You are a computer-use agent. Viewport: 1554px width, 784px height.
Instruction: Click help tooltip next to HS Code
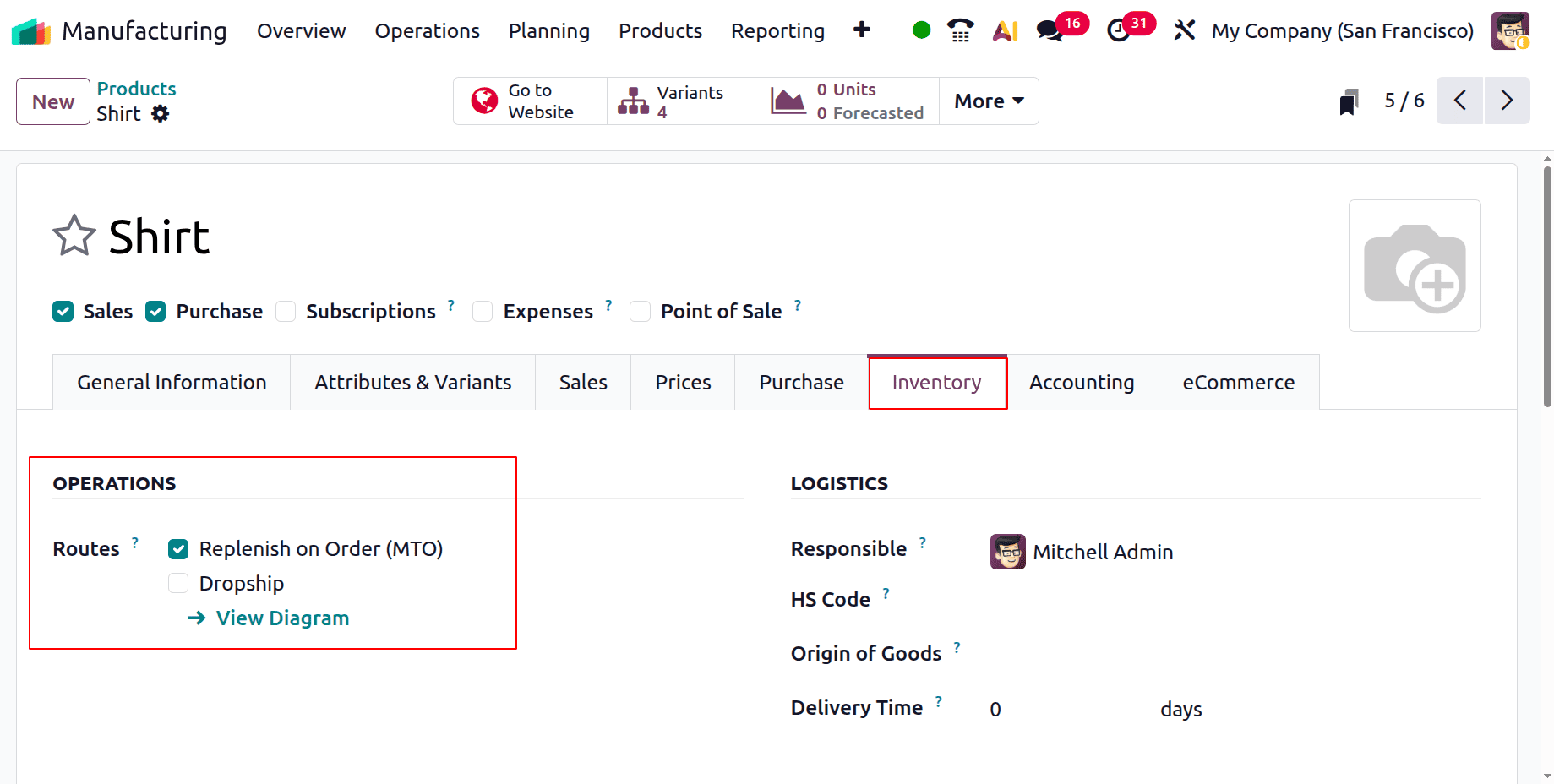886,593
